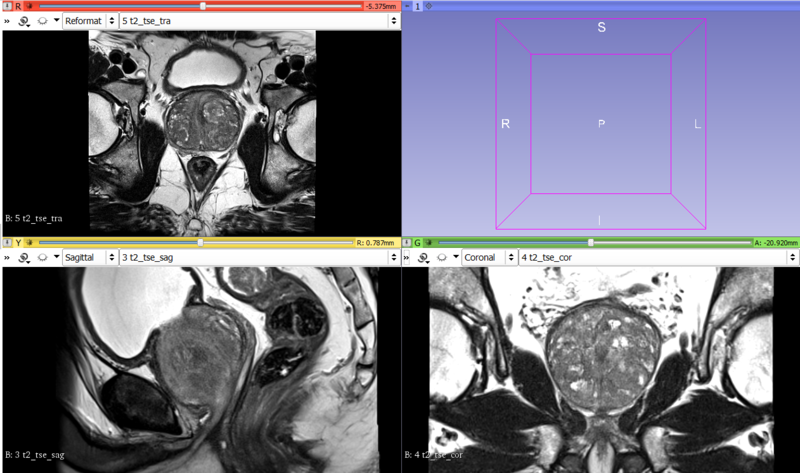Click the link slice views icon in the Coronal row

click(x=423, y=258)
